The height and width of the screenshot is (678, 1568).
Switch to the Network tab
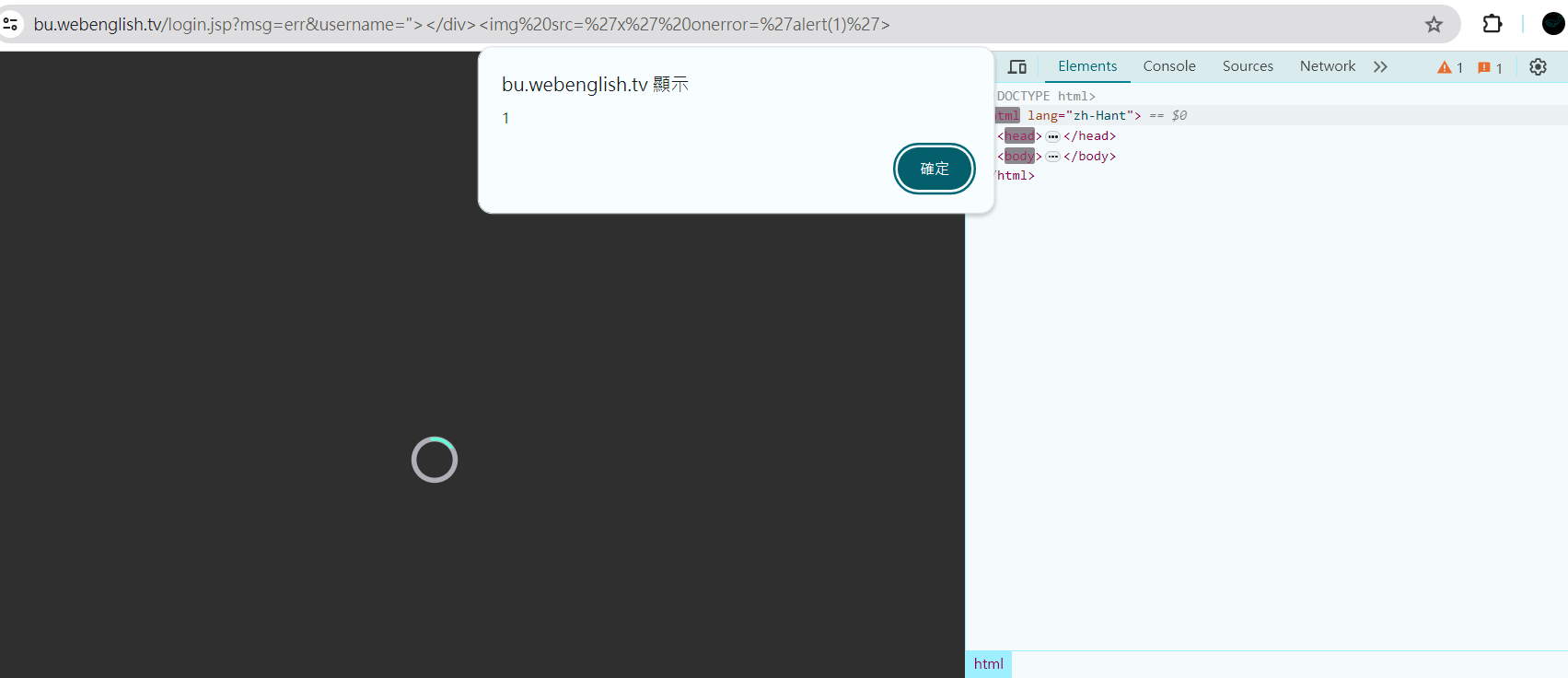(x=1328, y=66)
